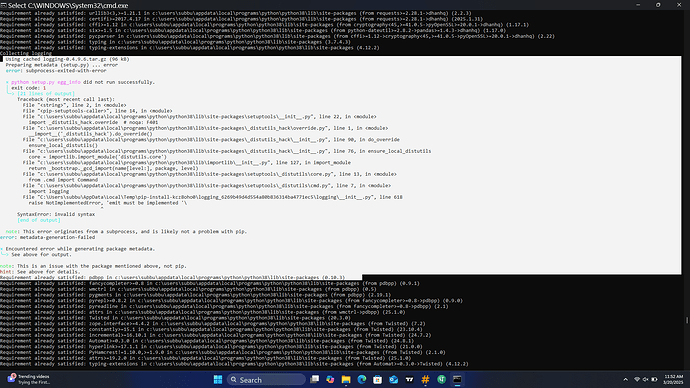The width and height of the screenshot is (690, 388).
Task: Expand the hidden system tray icons chevron
Action: (x=625, y=379)
